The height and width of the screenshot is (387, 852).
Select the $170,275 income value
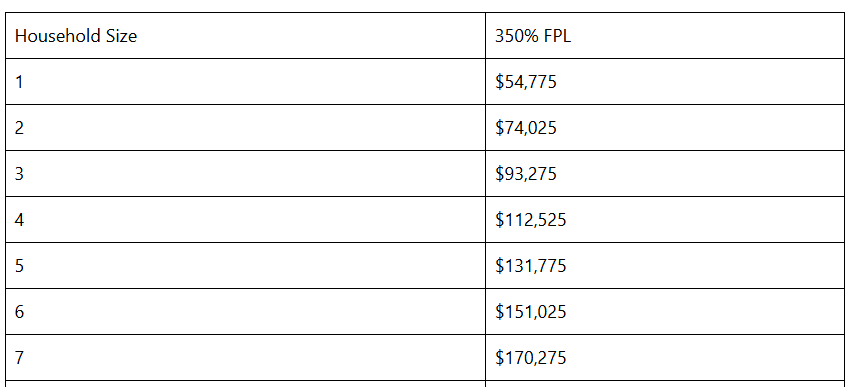[x=530, y=358]
